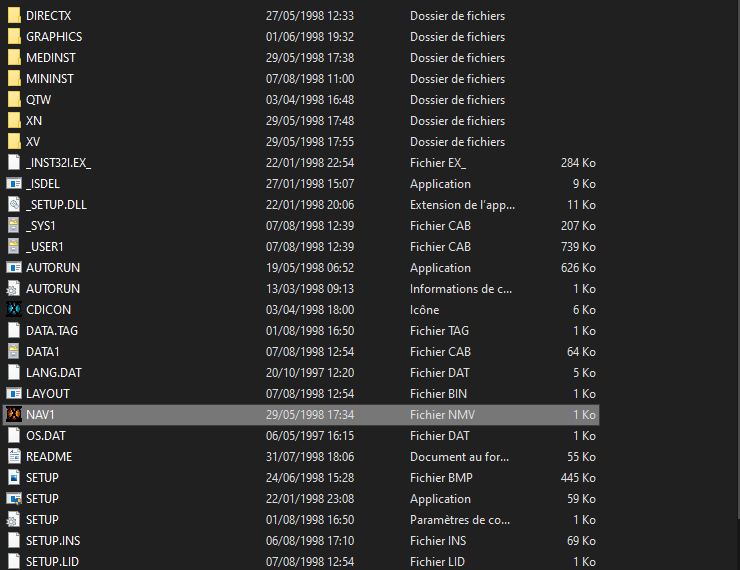
Task: Click the SETUP application installer icon
Action: point(14,499)
